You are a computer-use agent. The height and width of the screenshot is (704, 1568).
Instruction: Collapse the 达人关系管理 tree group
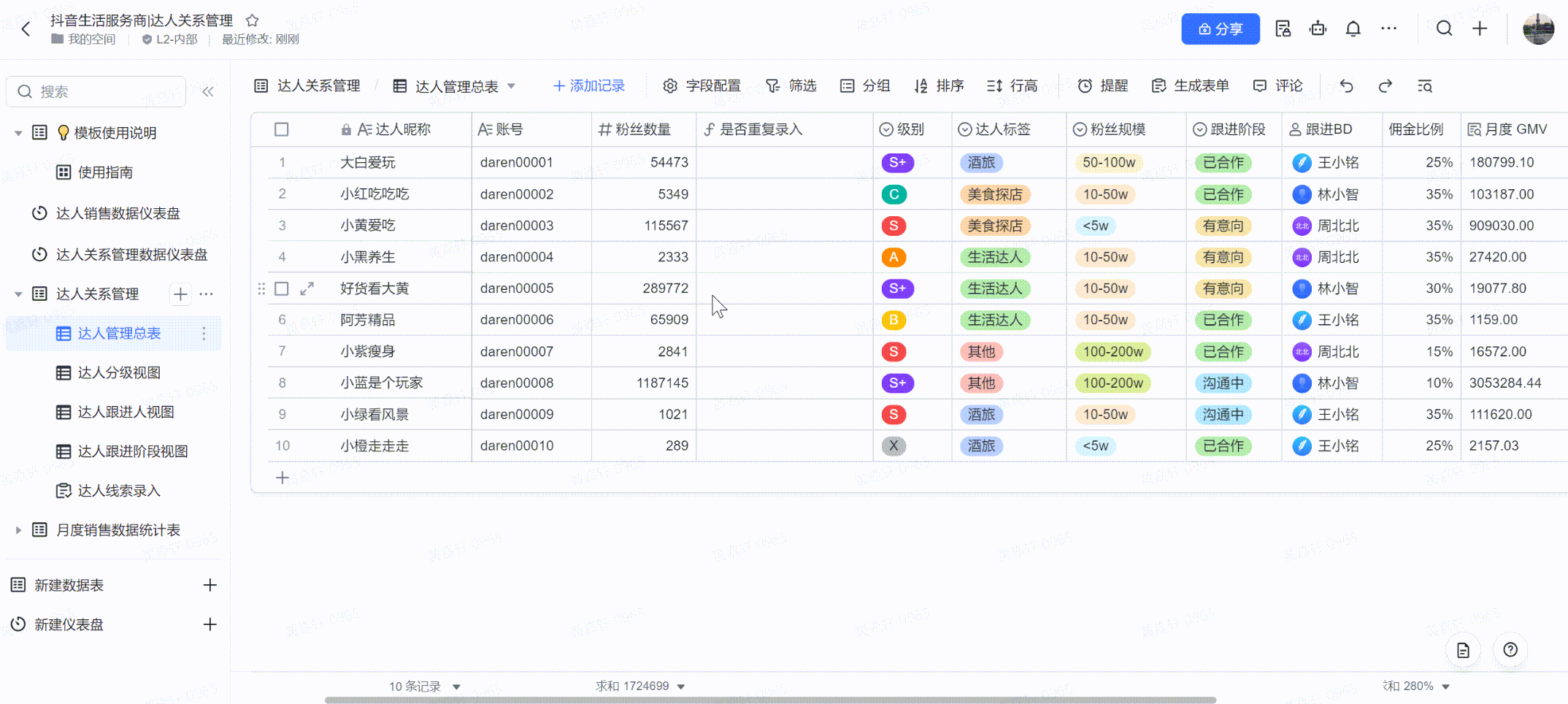(18, 294)
